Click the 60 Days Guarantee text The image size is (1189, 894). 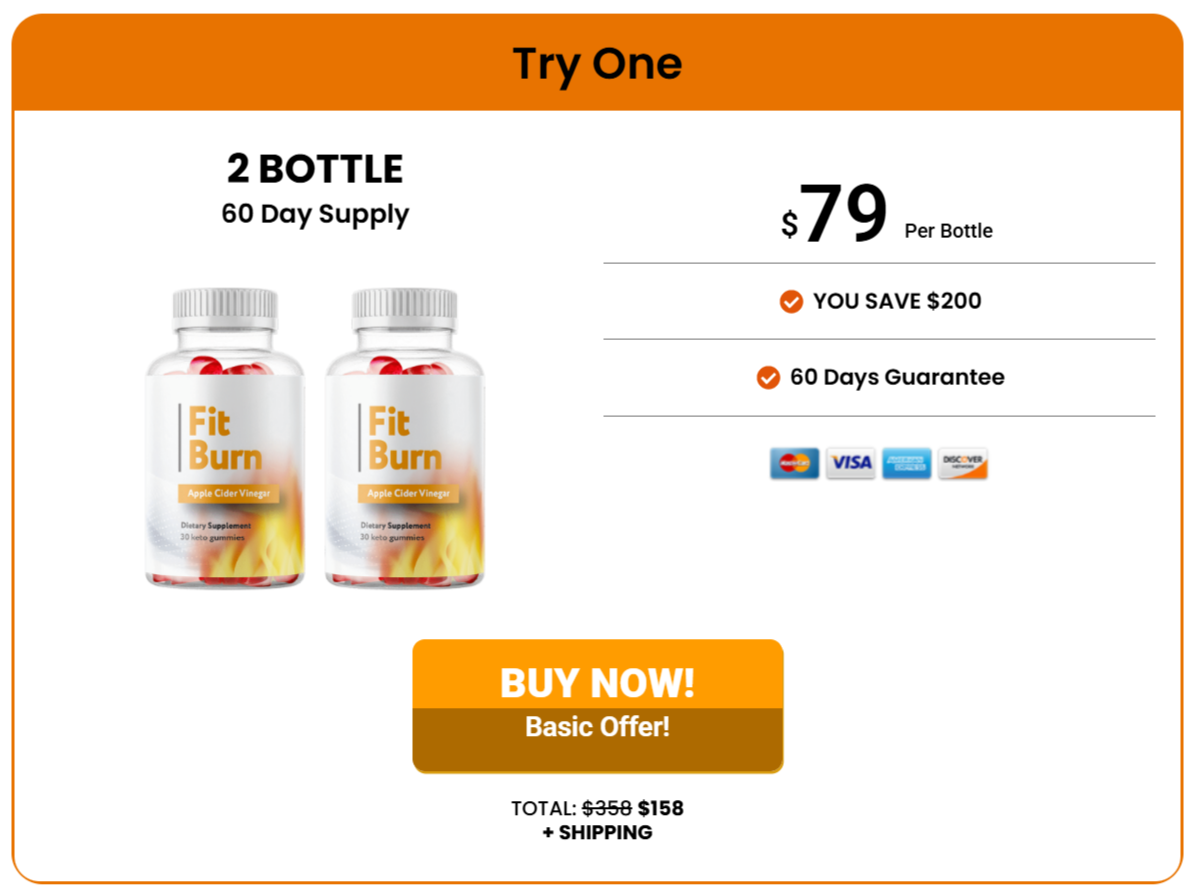(897, 377)
